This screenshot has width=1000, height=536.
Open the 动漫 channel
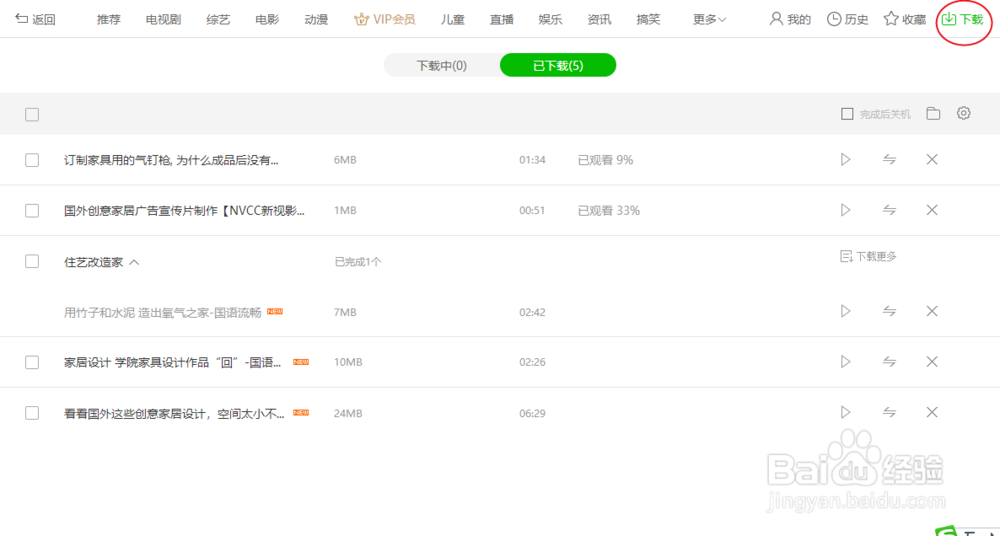316,19
